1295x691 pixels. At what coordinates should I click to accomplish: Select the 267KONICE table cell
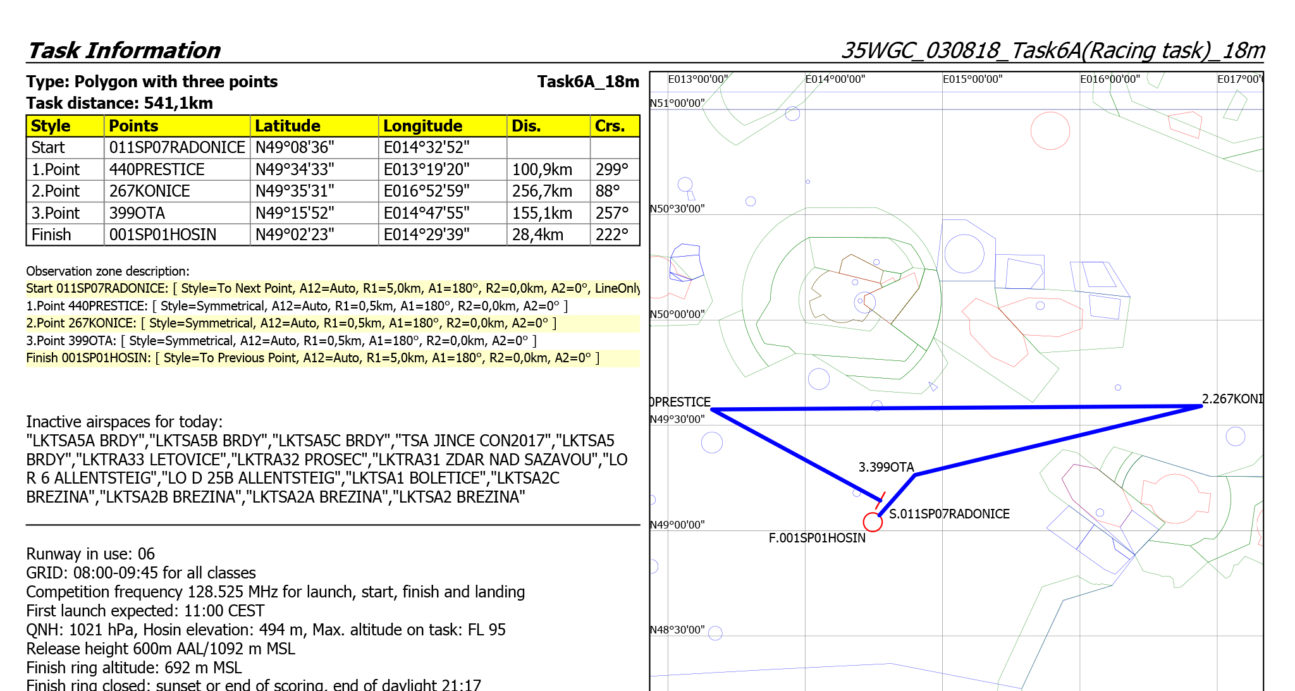(x=149, y=191)
